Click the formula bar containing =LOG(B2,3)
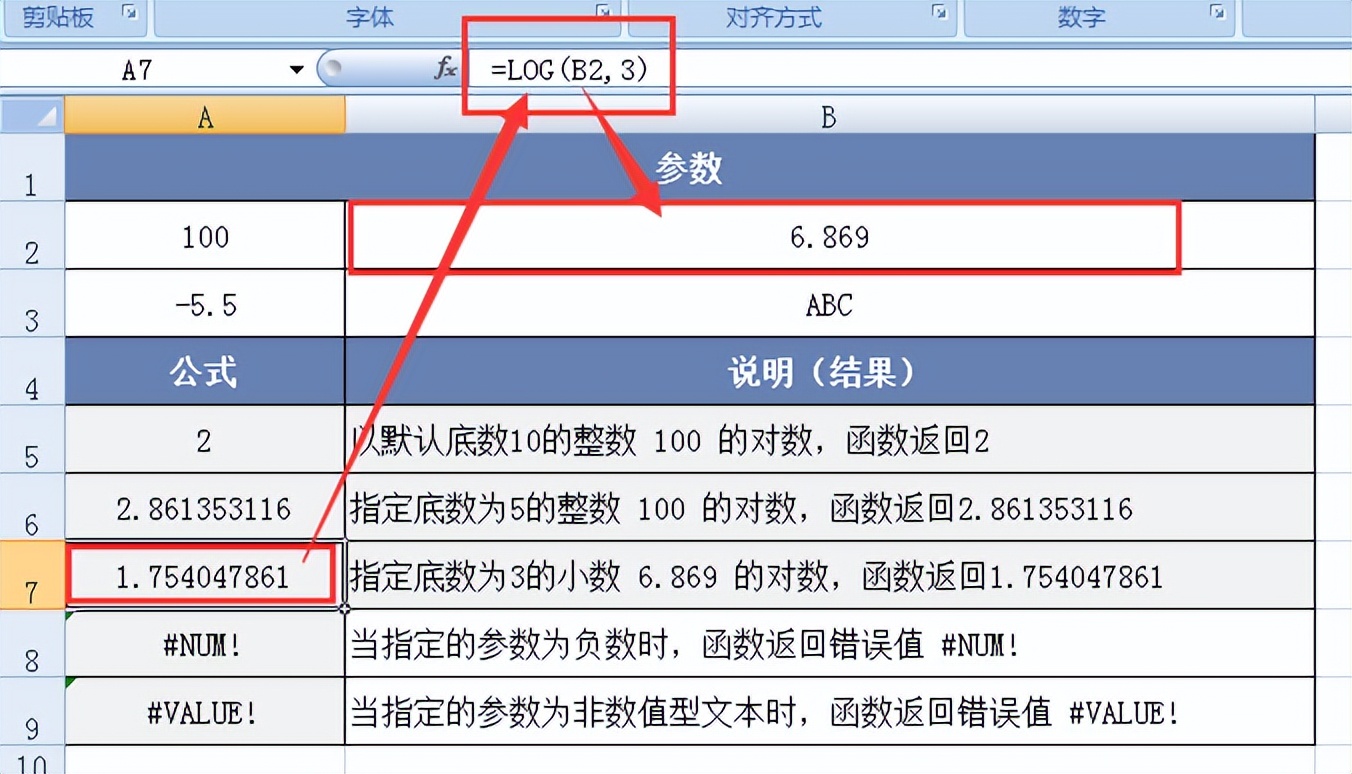The height and width of the screenshot is (774, 1352). pyautogui.click(x=905, y=70)
